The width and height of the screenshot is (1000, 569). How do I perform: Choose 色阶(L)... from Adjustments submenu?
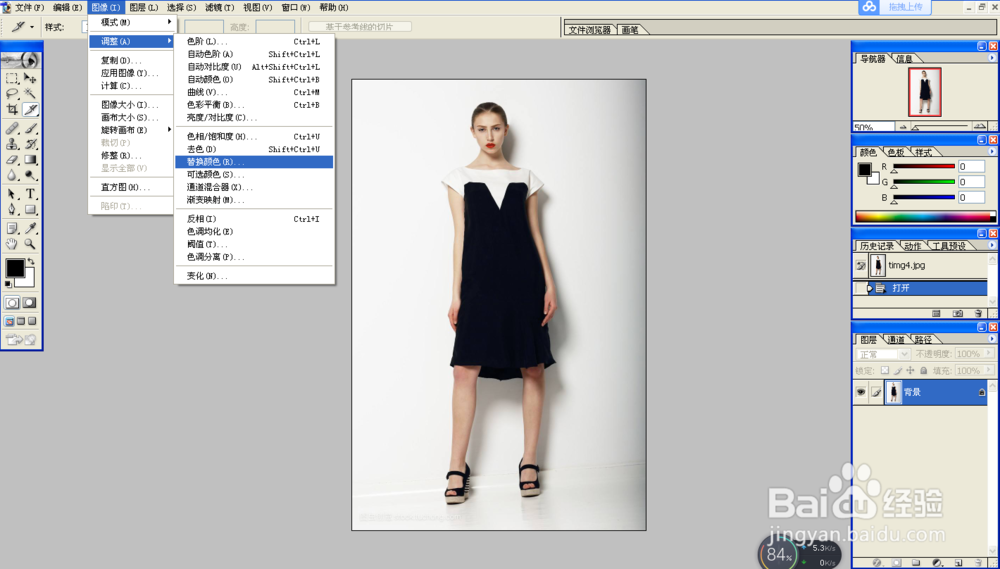[x=254, y=41]
